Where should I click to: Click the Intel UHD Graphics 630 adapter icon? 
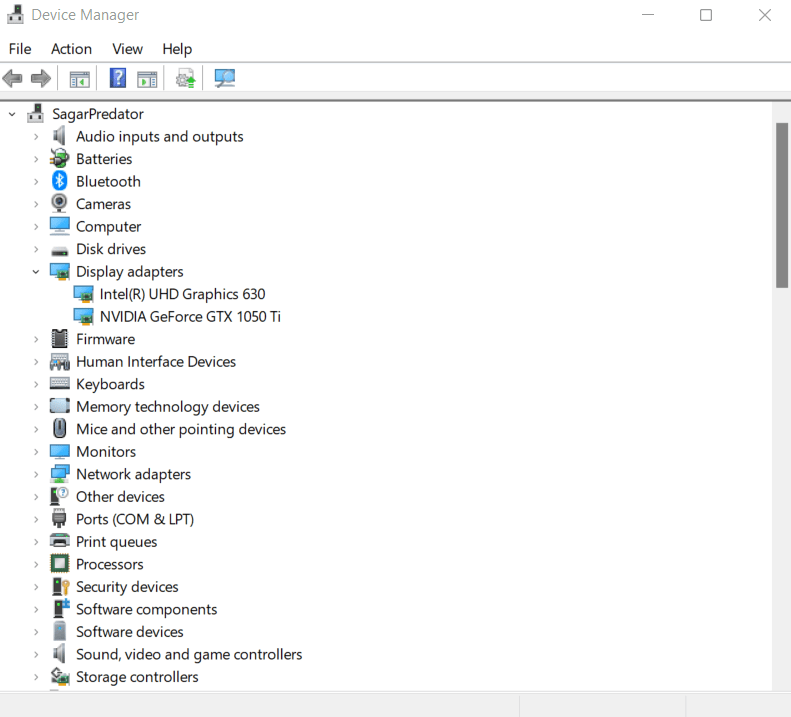[x=83, y=294]
